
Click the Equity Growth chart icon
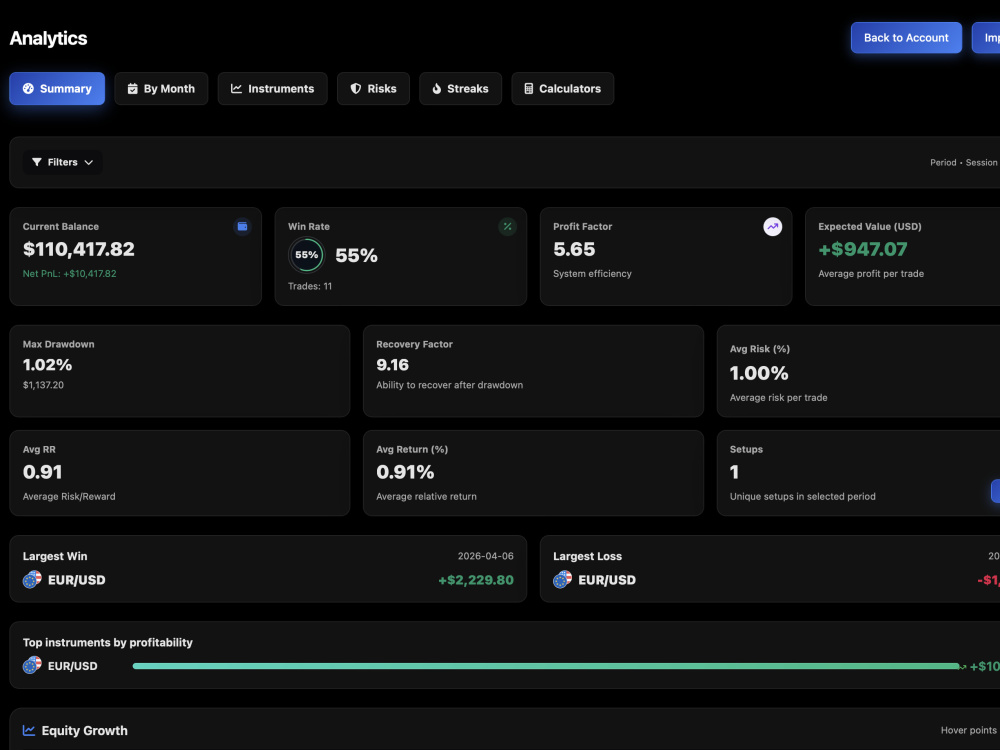click(x=29, y=730)
